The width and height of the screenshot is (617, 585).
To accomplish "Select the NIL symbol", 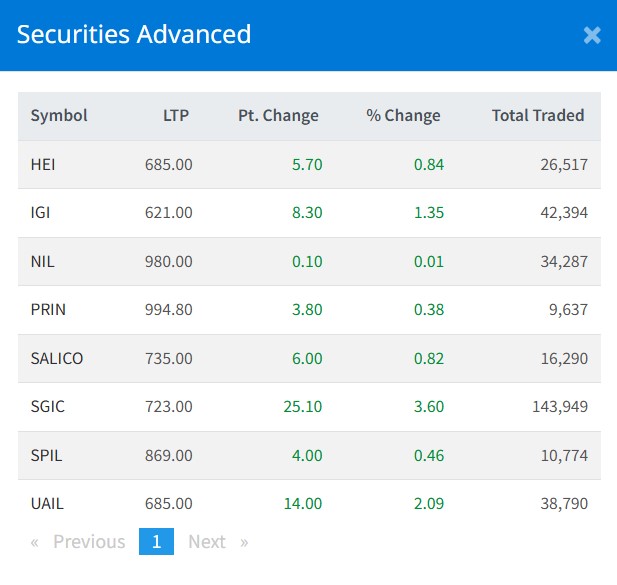I will tap(41, 261).
